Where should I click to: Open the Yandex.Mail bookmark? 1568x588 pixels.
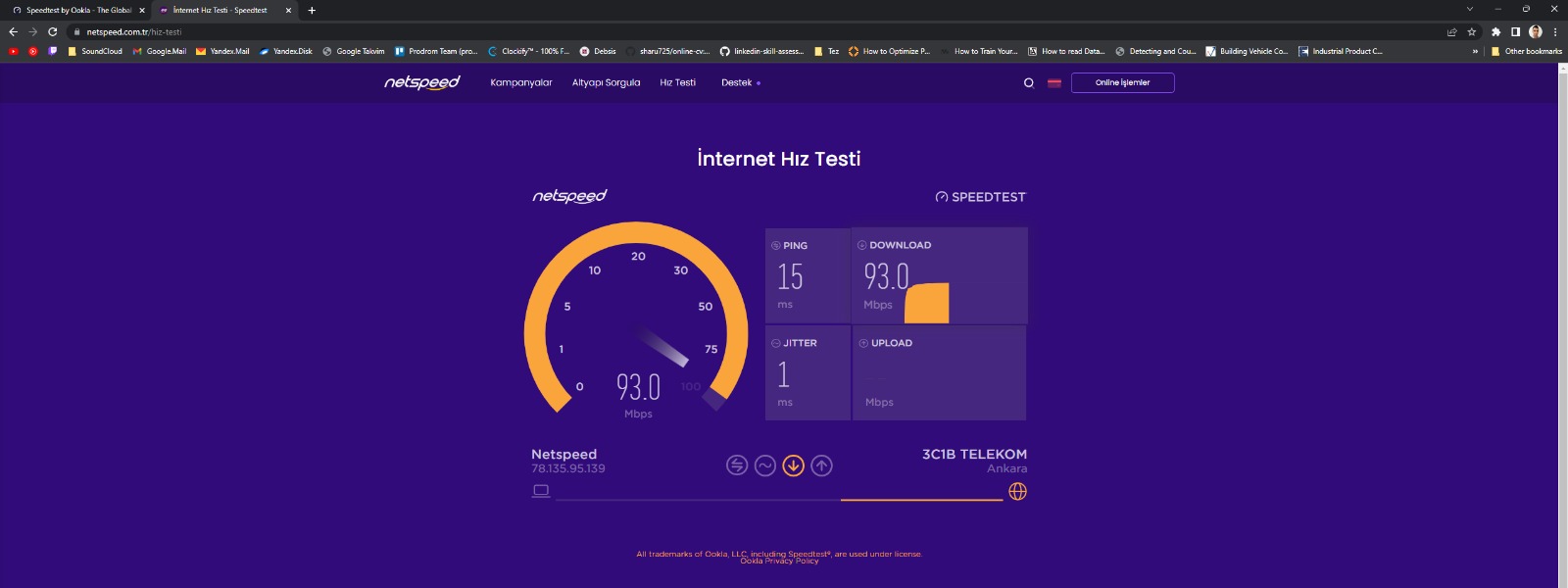(222, 51)
